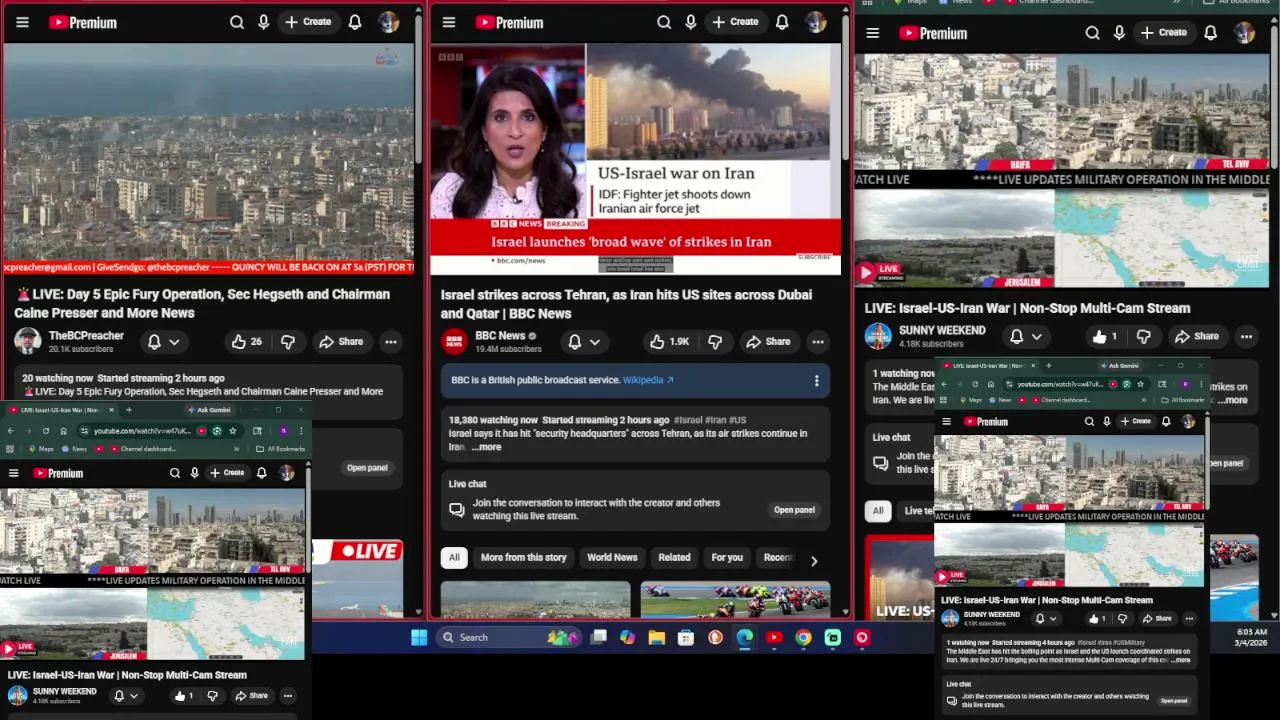
Task: Open YouTube Premium logo in BBC News window
Action: tap(509, 22)
